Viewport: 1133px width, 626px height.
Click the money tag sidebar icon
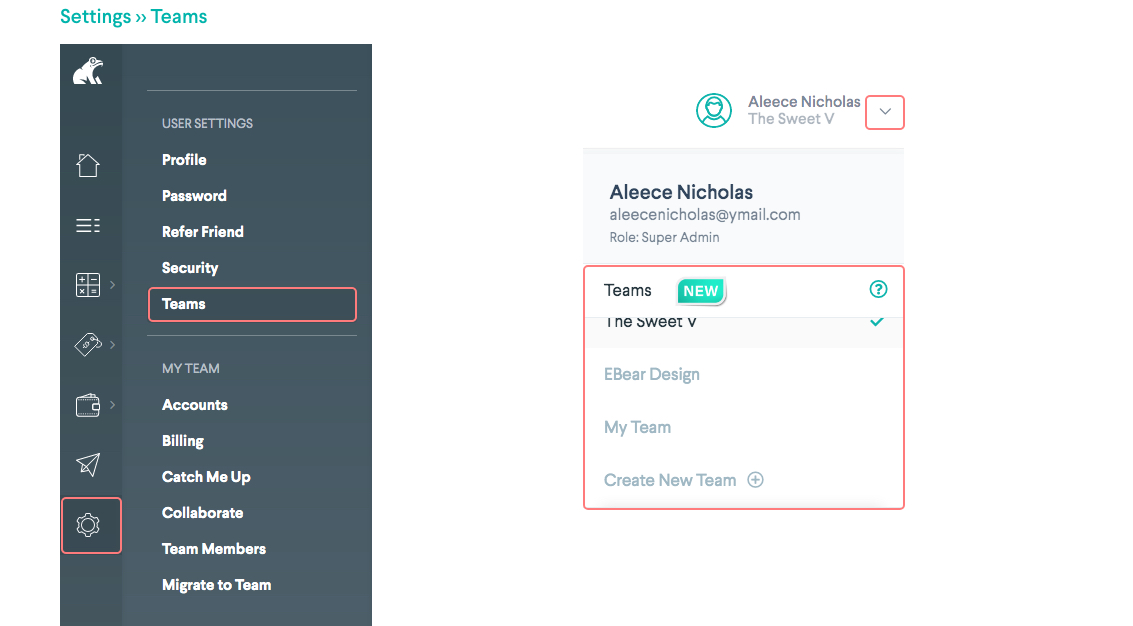coord(88,345)
